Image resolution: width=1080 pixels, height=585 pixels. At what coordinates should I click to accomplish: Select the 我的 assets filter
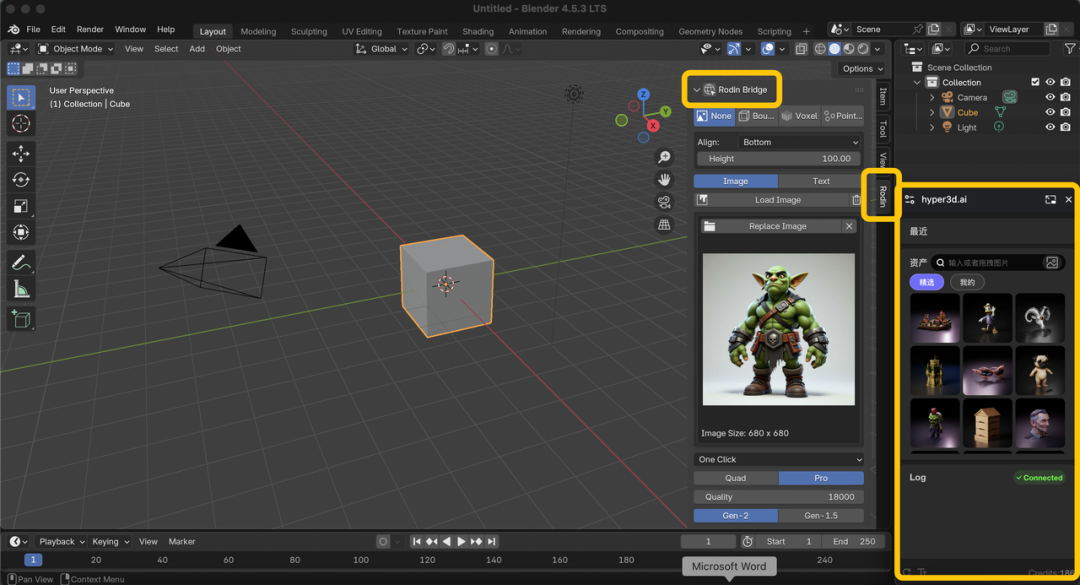tap(967, 282)
